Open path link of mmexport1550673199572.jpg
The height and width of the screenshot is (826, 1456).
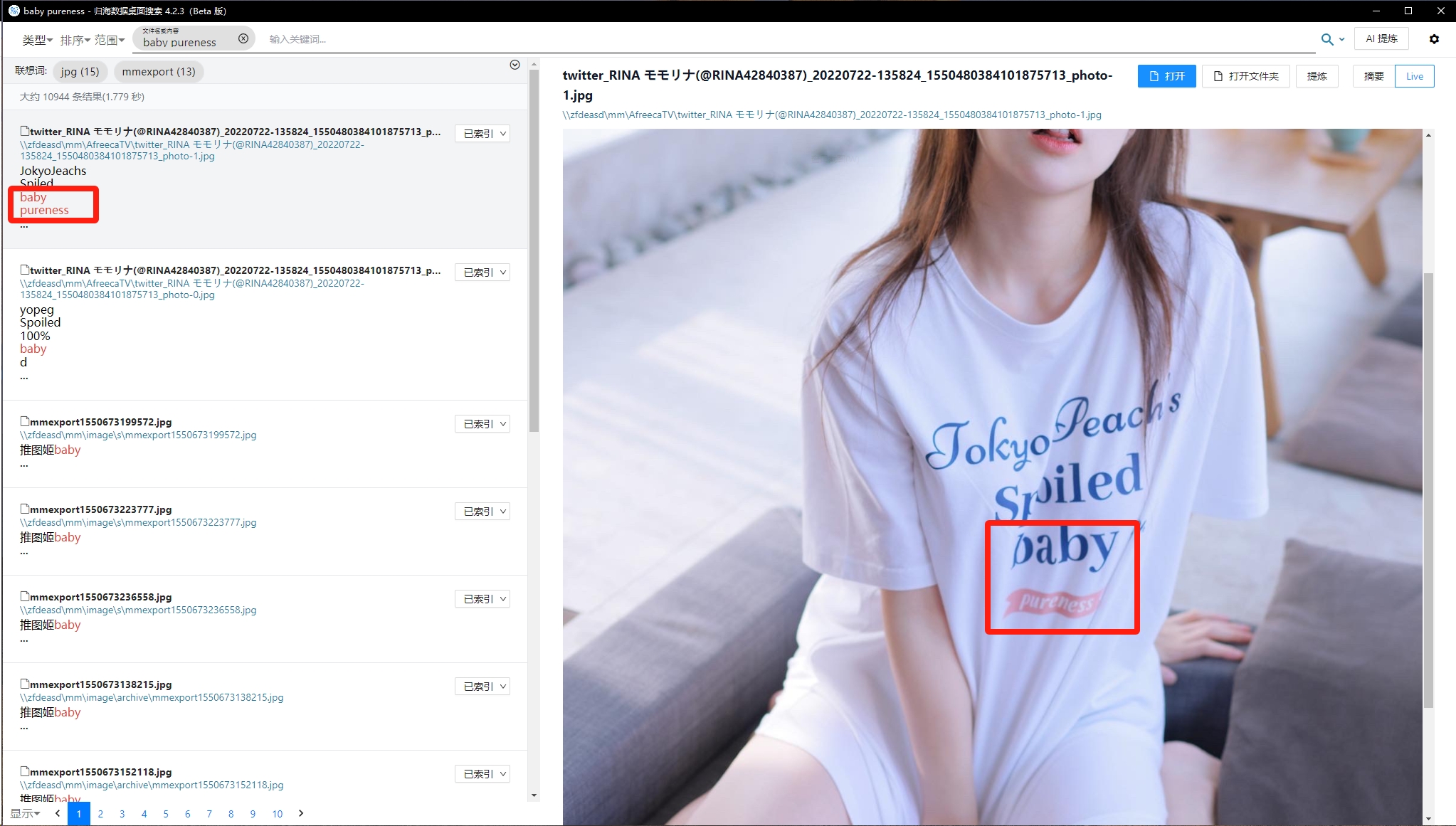click(x=138, y=435)
